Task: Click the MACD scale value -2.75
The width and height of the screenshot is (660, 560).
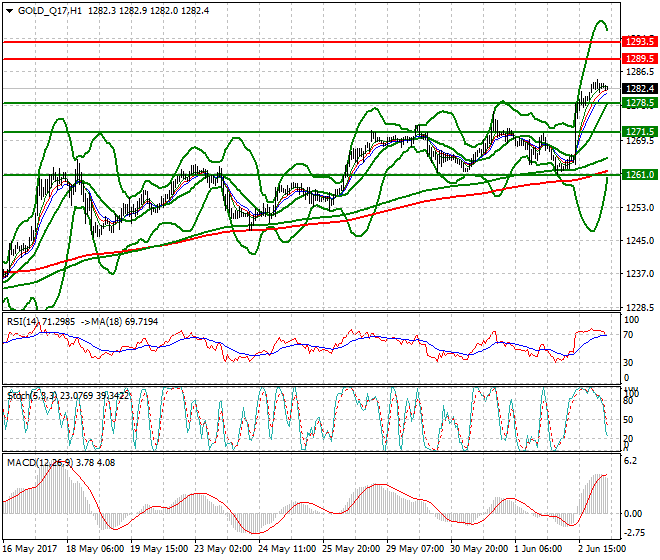Action: coord(633,533)
